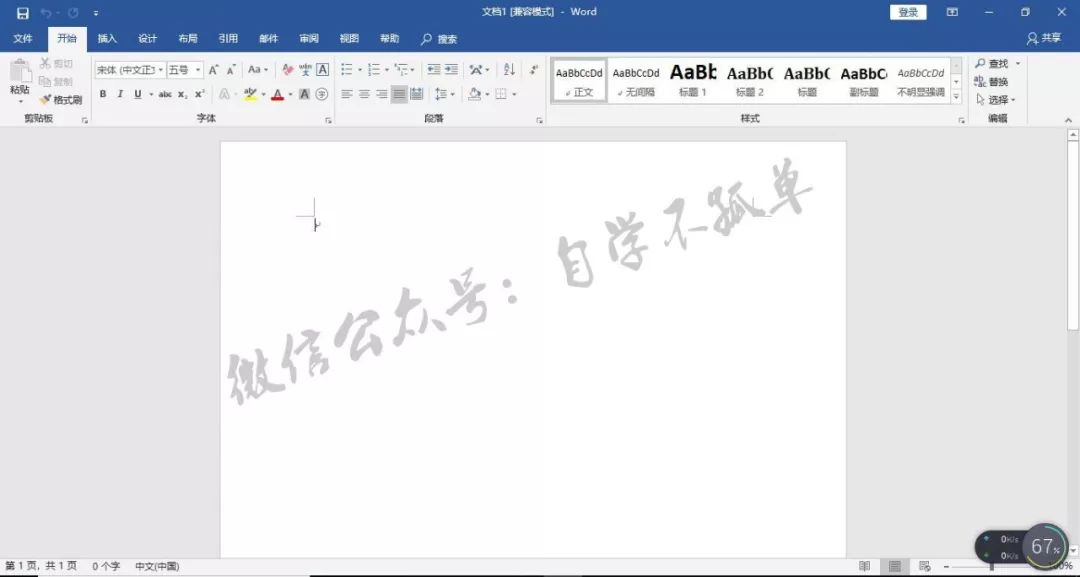1080x577 pixels.
Task: Insert enclosed character with the circled icon
Action: (322, 94)
